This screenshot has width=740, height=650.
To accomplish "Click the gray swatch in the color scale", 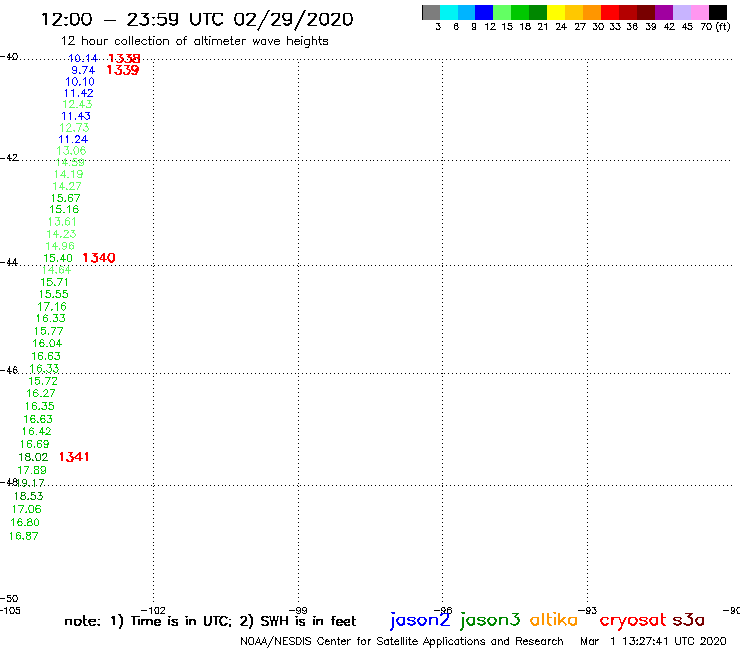I will pyautogui.click(x=431, y=12).
